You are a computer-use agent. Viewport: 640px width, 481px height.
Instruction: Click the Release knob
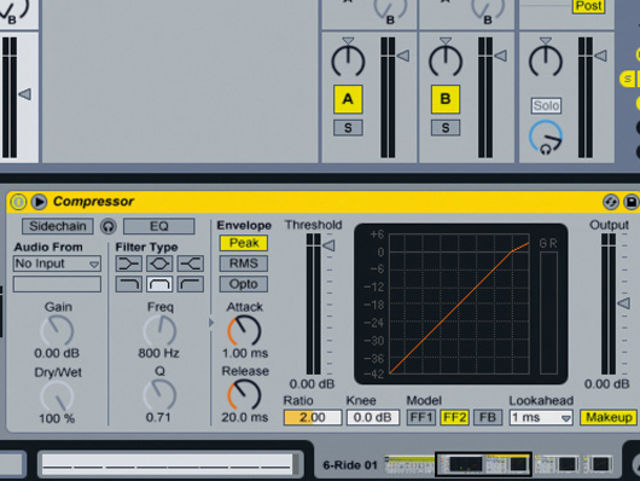[244, 395]
